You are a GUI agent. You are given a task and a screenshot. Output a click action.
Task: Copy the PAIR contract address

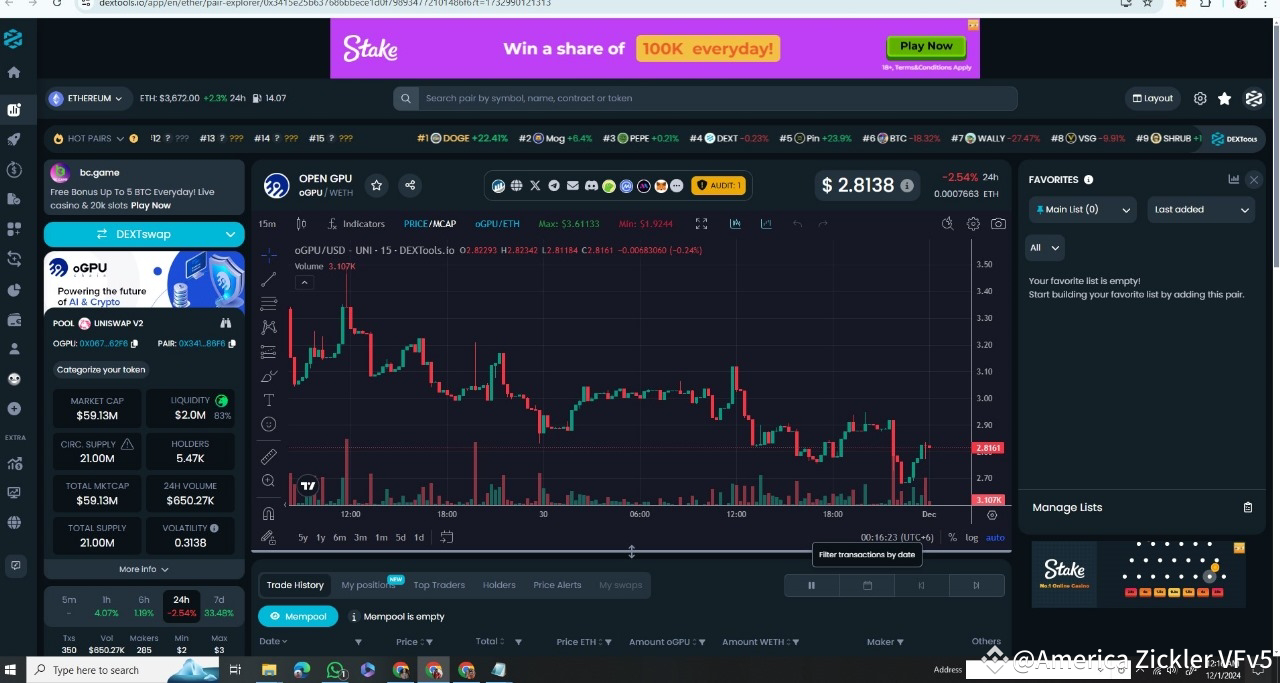[232, 344]
